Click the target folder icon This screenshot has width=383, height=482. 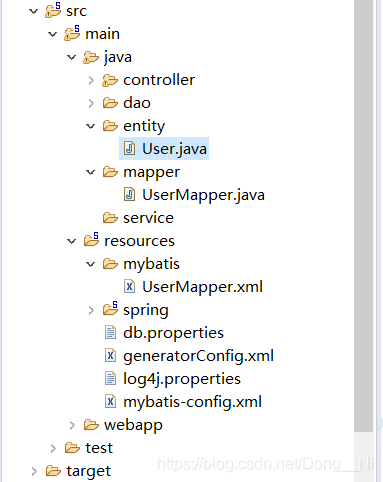pos(53,471)
